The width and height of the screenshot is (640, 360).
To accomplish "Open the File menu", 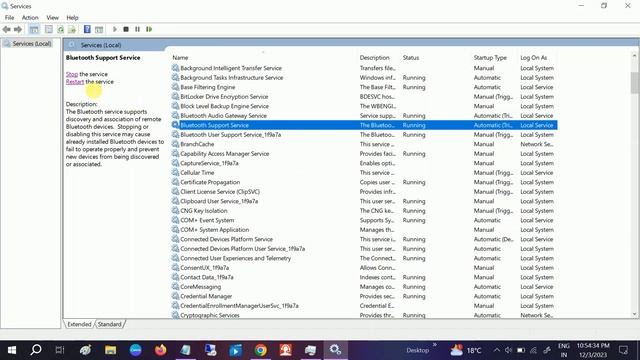I will coord(9,18).
